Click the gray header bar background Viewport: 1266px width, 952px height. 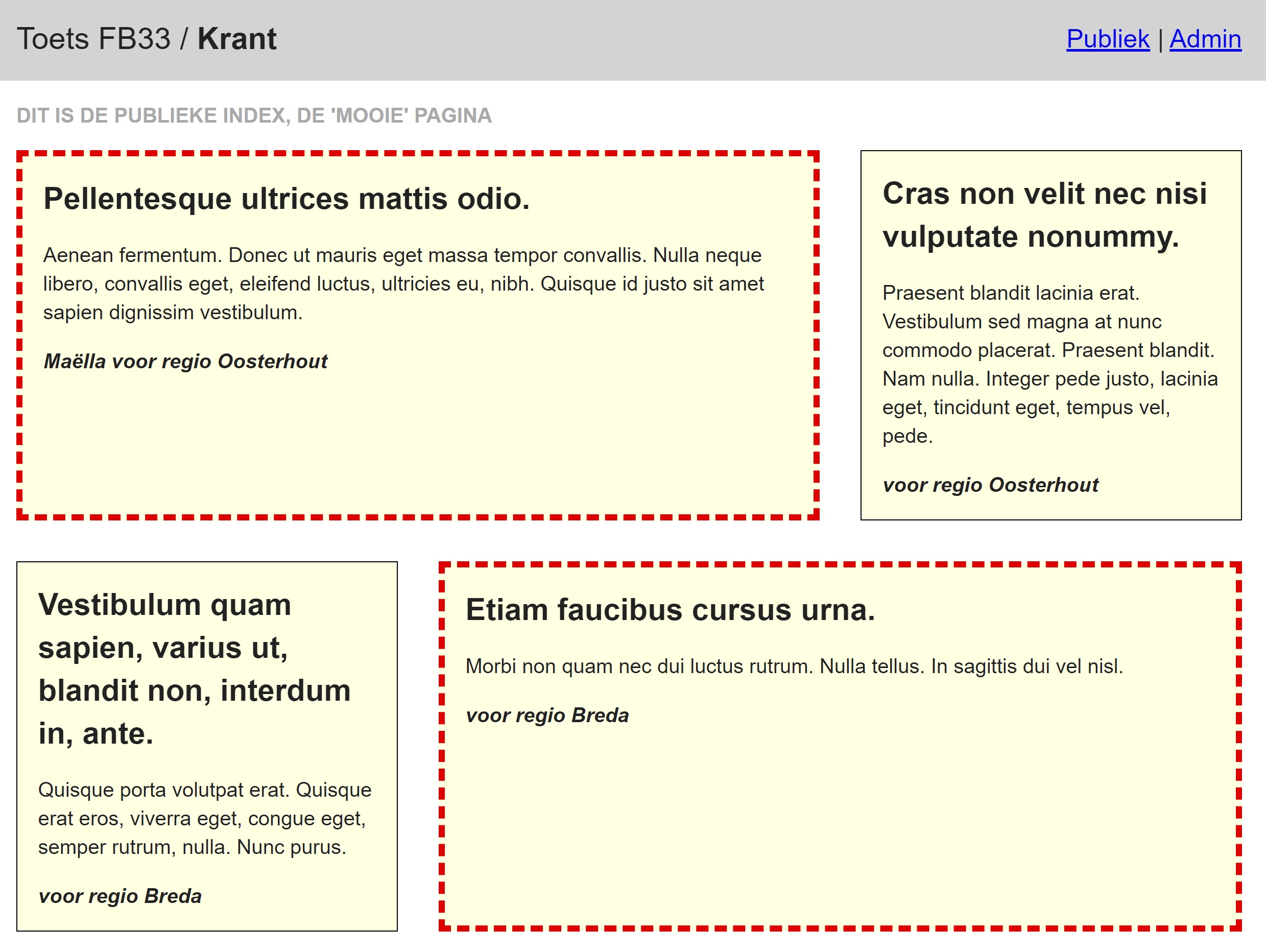pyautogui.click(x=630, y=39)
